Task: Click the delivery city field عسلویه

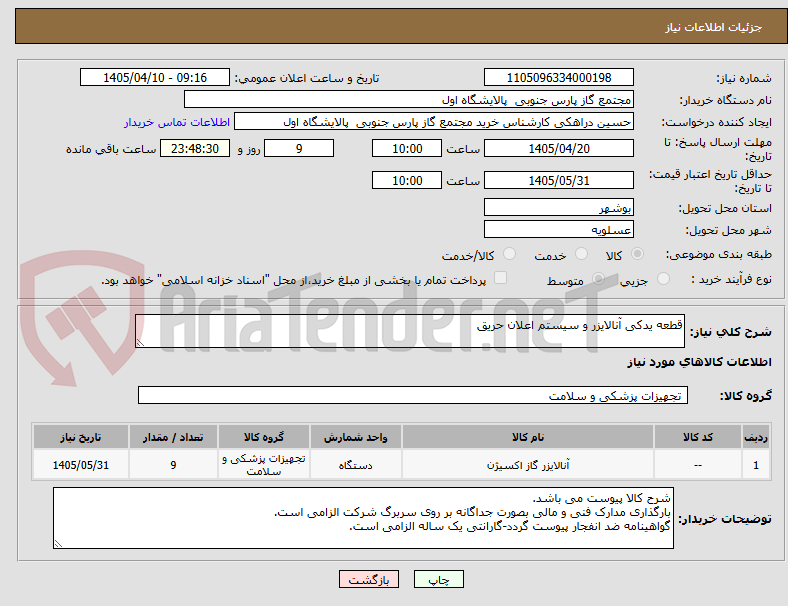Action: click(x=559, y=230)
